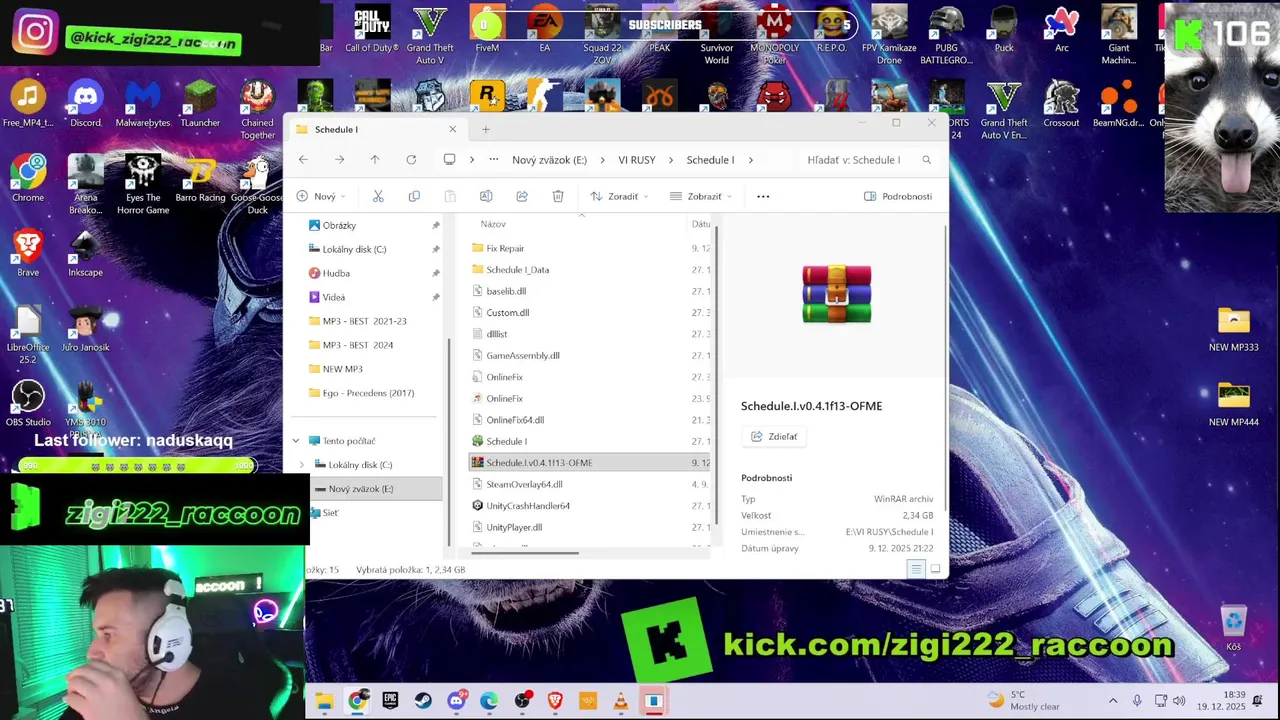Open Epic Games Launcher in taskbar
Image resolution: width=1280 pixels, height=720 pixels.
(390, 701)
